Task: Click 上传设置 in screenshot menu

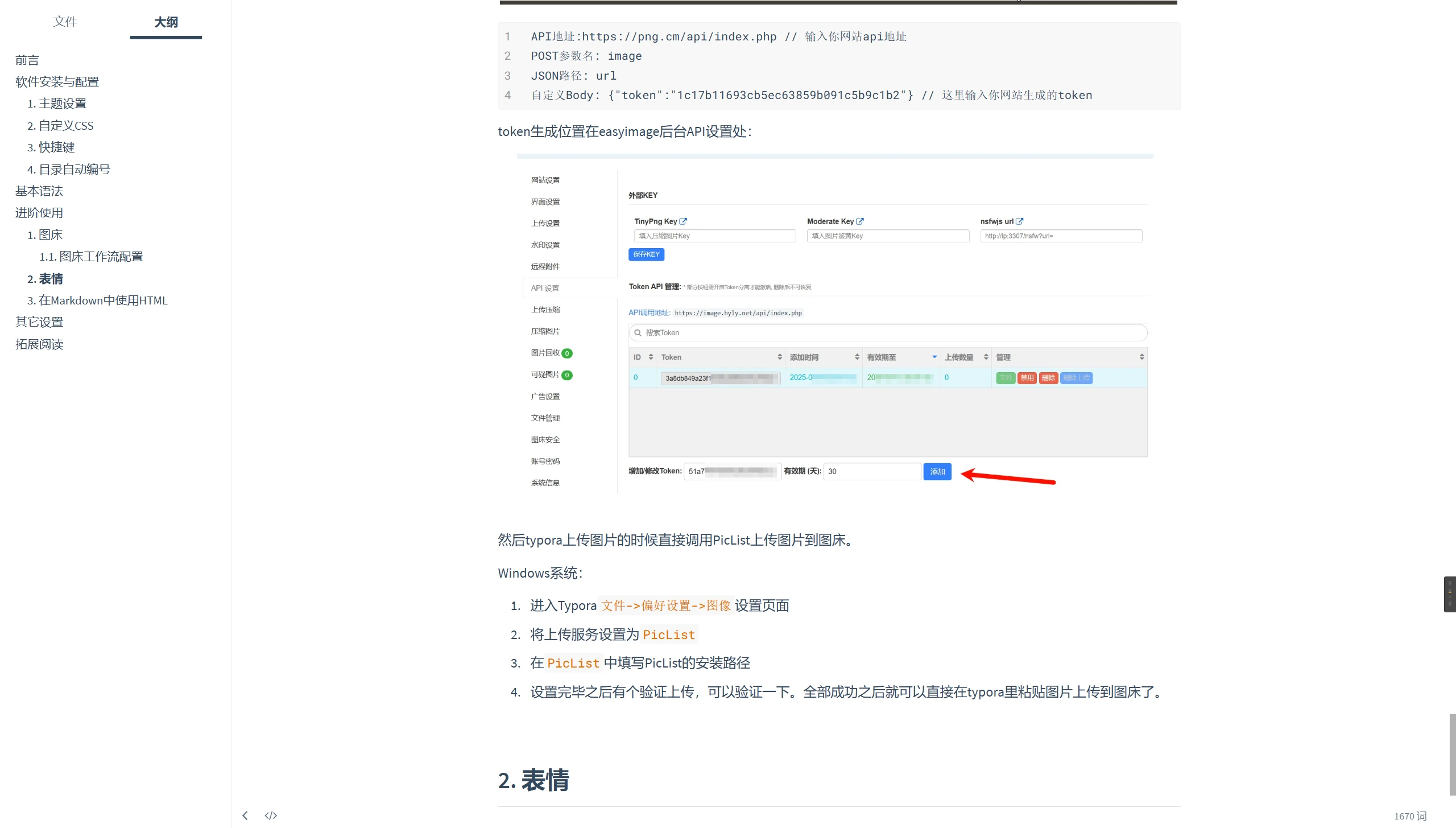Action: tap(545, 223)
